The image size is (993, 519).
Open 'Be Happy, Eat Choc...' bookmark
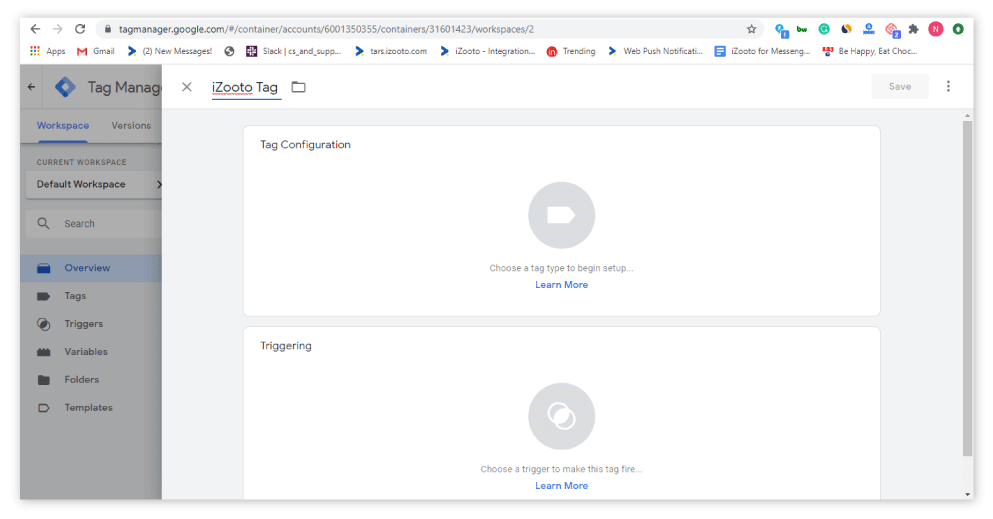(x=870, y=51)
